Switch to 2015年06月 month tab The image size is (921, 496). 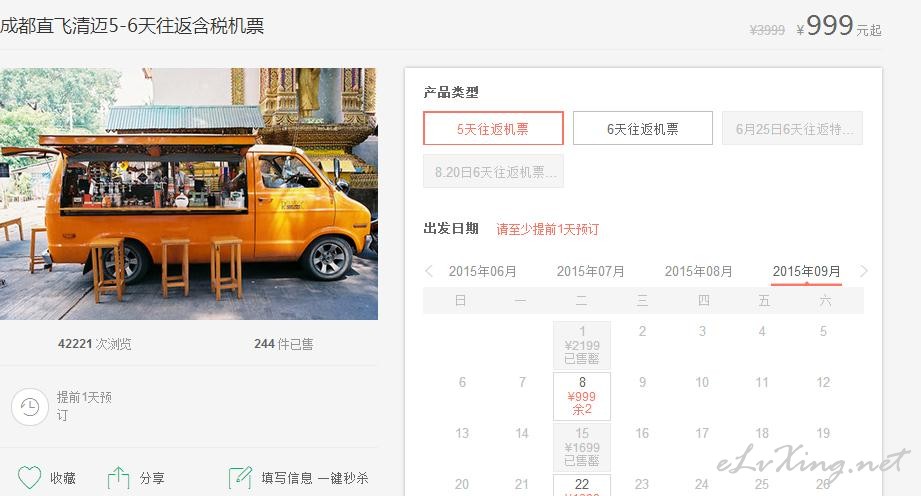[482, 272]
